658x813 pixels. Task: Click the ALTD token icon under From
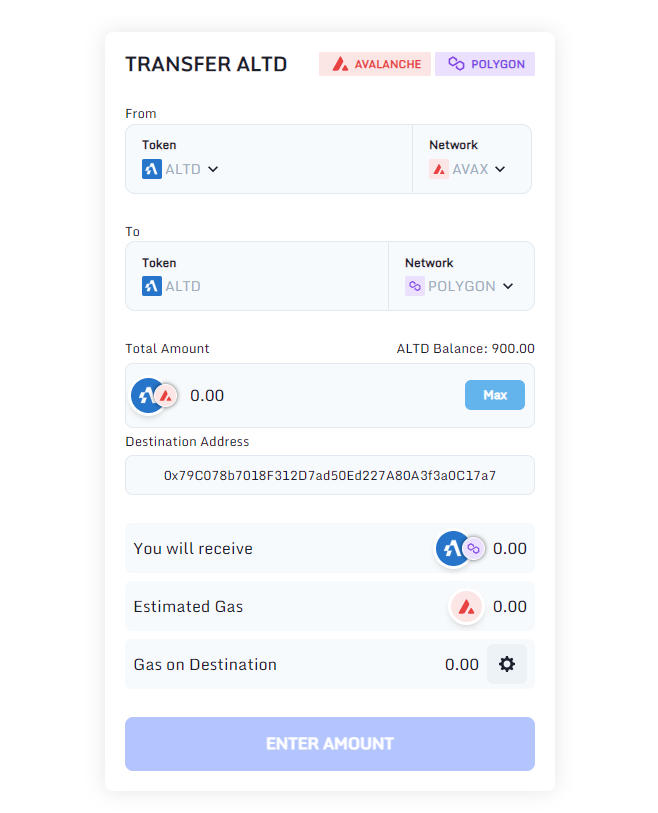[152, 169]
